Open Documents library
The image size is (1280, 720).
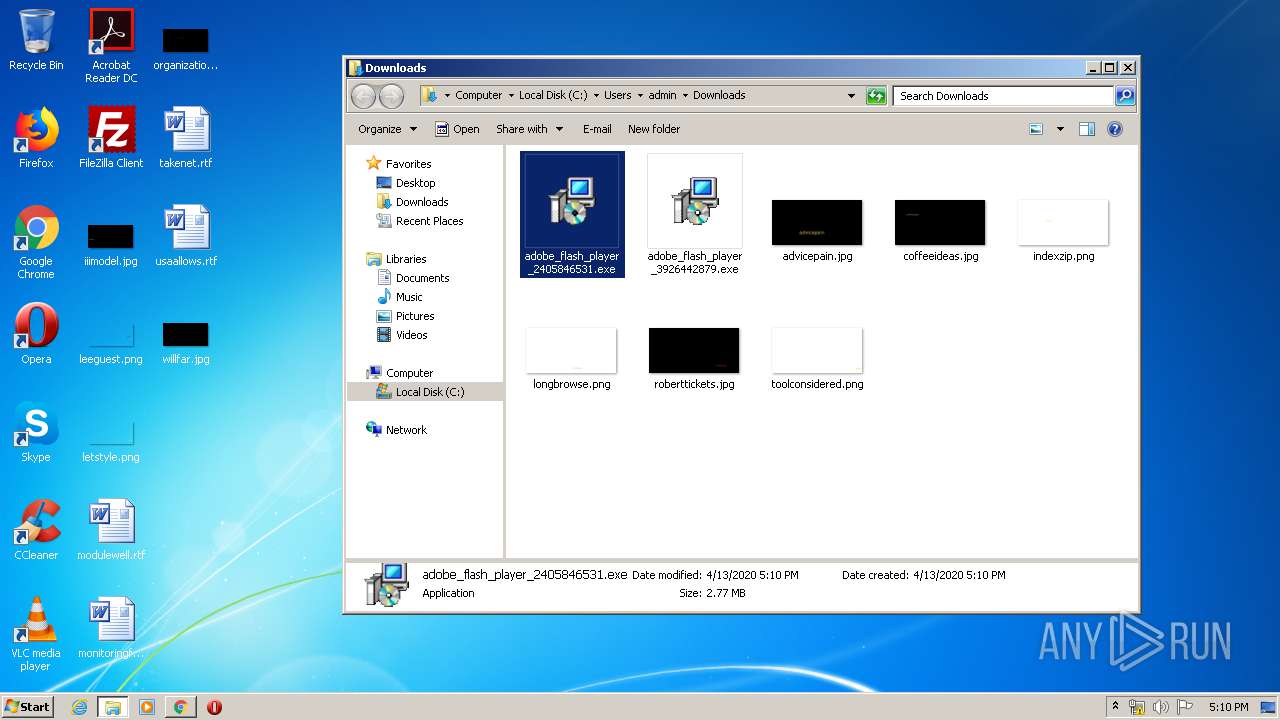coord(413,278)
